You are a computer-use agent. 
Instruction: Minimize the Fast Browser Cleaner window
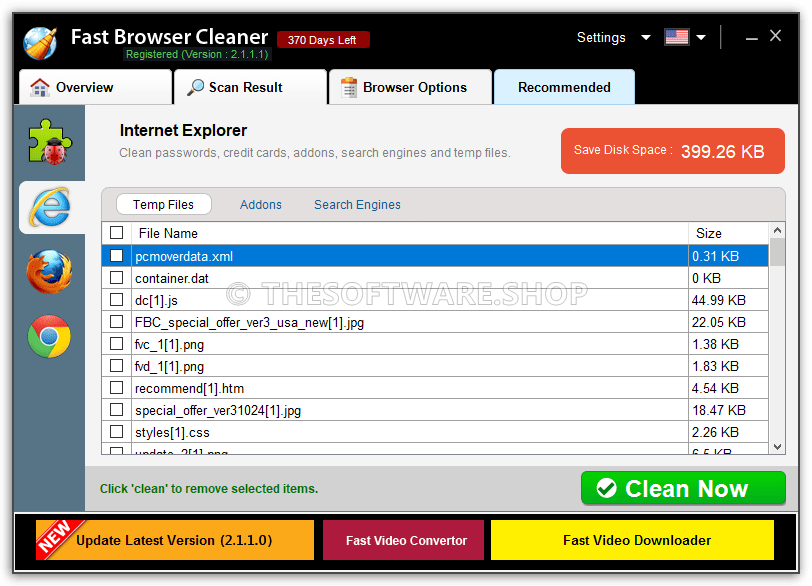point(751,38)
